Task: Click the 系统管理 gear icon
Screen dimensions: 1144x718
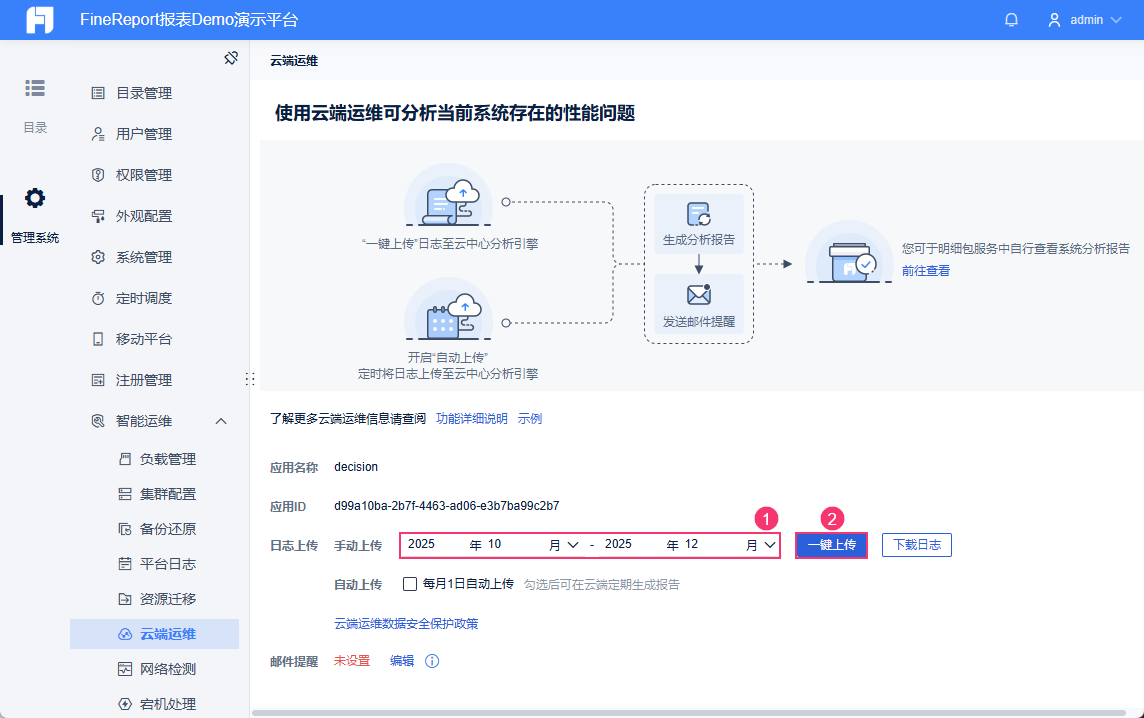Action: [x=98, y=257]
